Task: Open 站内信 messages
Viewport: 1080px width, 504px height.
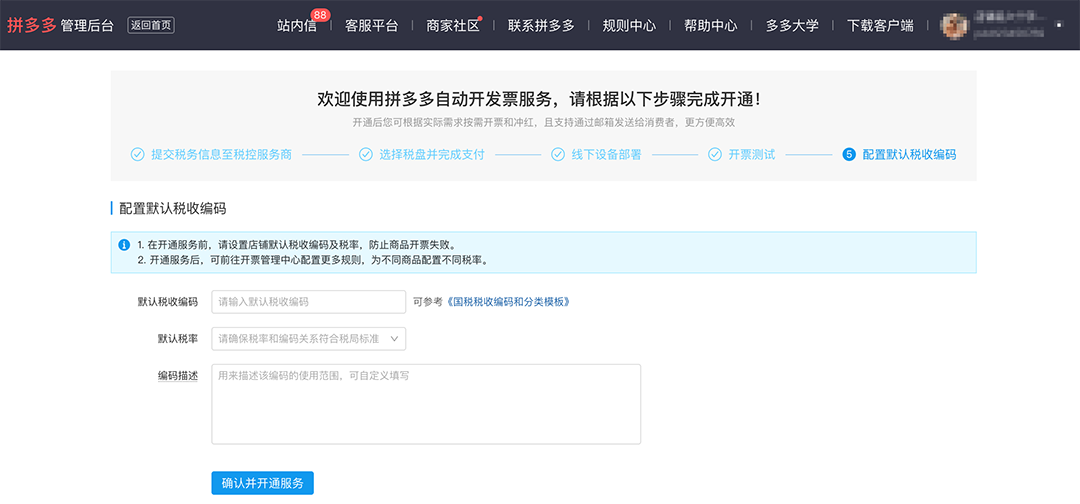Action: [x=297, y=25]
